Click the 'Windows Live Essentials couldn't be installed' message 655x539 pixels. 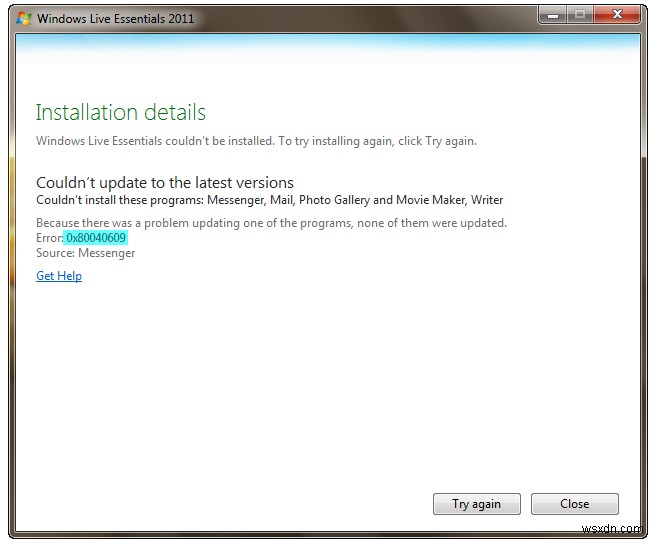[256, 141]
